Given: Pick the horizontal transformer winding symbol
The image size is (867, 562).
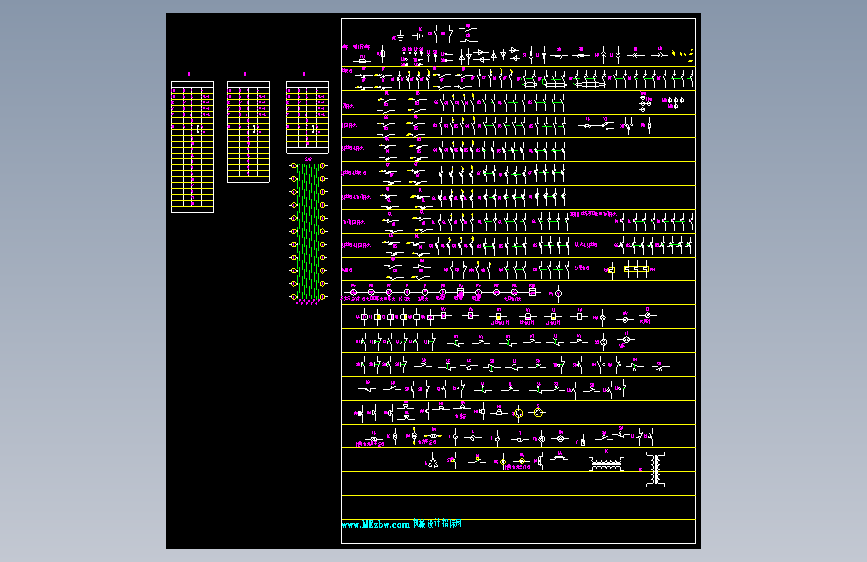Looking at the screenshot, I should pos(607,464).
